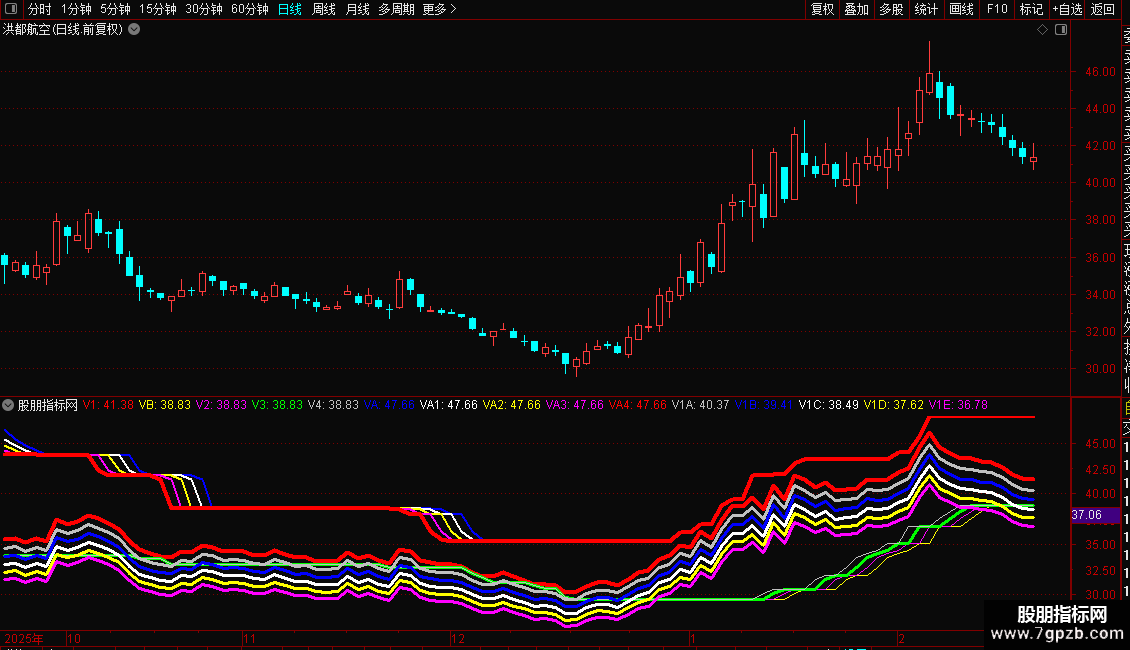Expand the 洪都航空 chart title dropdown
The width and height of the screenshot is (1130, 650).
tap(134, 30)
